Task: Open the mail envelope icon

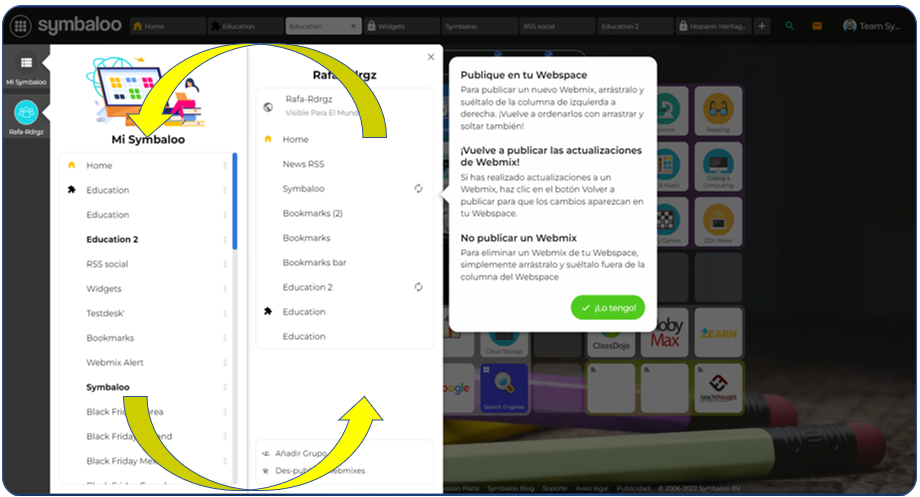Action: click(817, 26)
